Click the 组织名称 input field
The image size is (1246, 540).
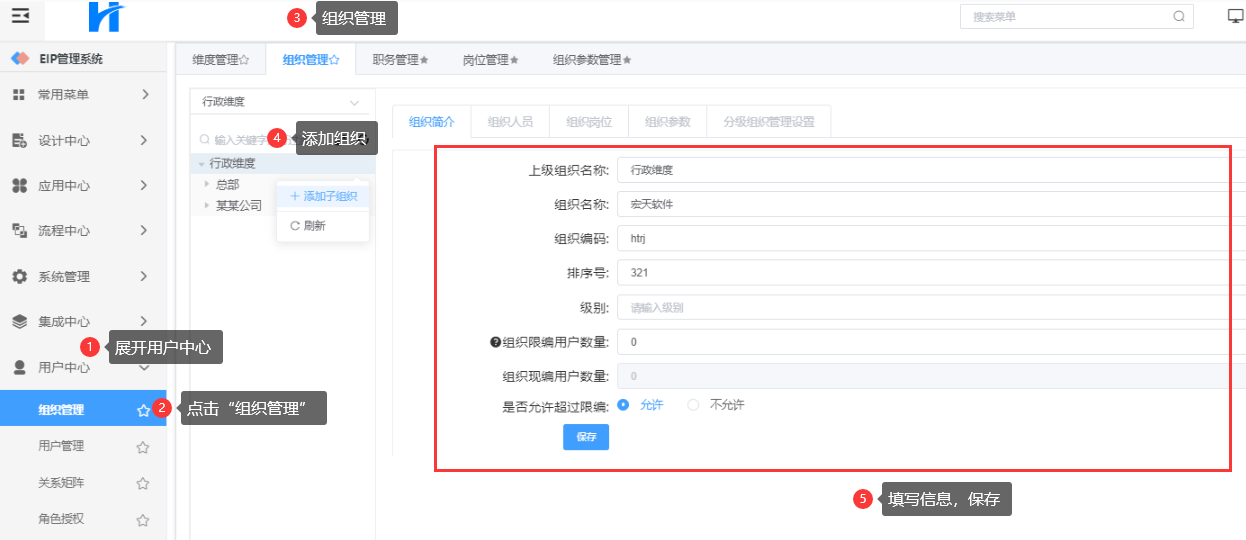point(931,204)
